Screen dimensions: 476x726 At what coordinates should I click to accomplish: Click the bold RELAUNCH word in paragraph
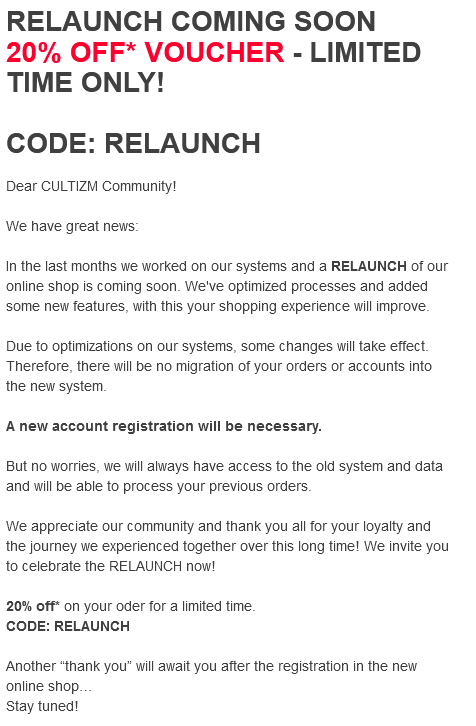[369, 266]
